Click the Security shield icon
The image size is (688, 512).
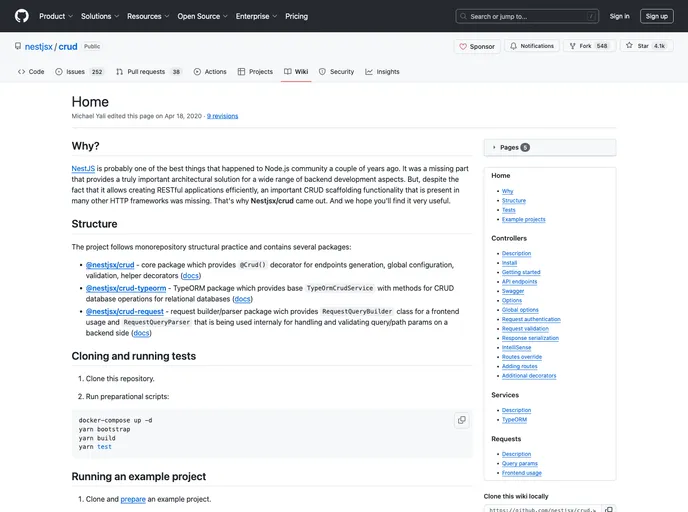[x=322, y=72]
